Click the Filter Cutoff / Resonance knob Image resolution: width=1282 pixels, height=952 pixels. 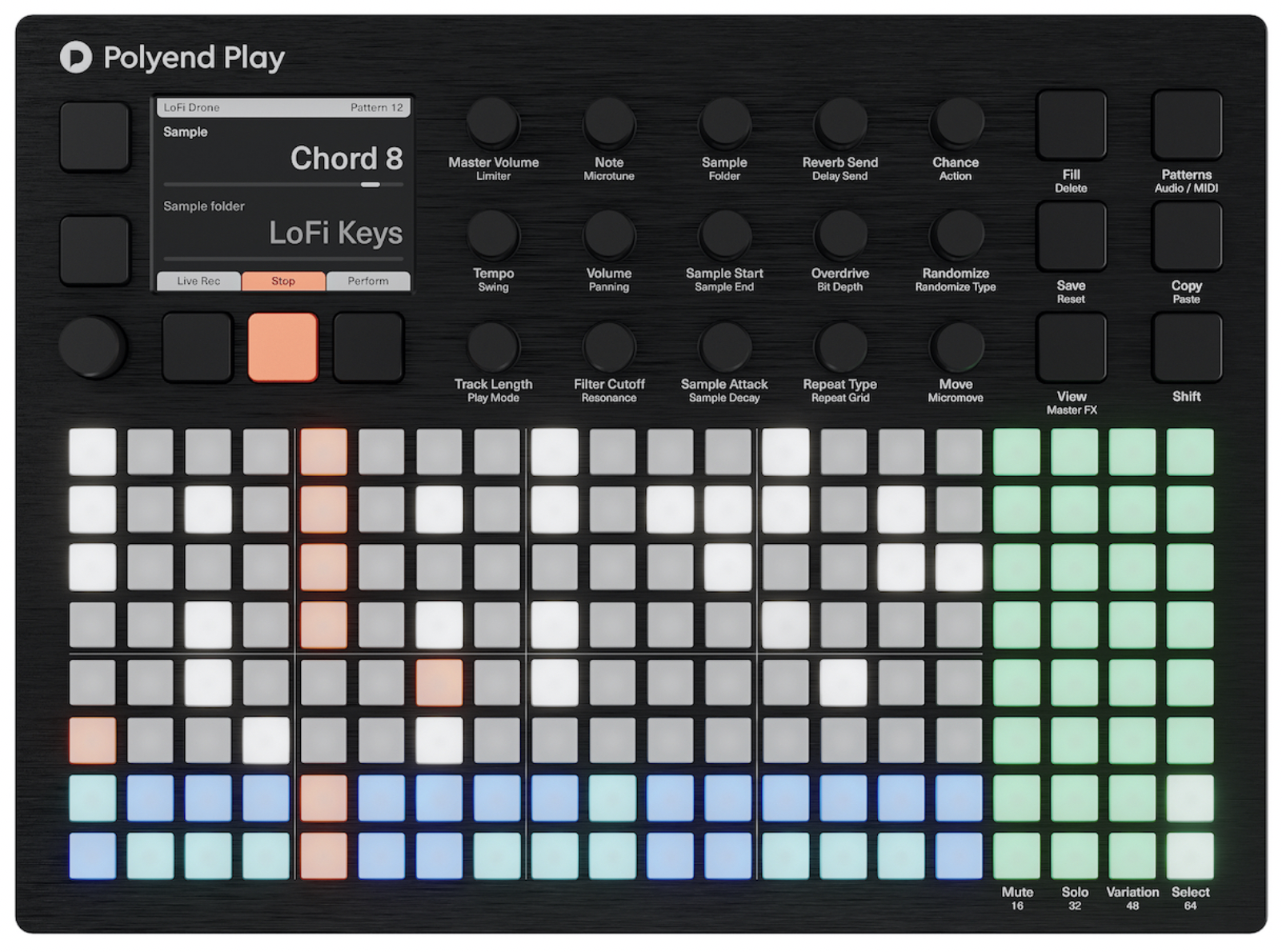coord(609,346)
